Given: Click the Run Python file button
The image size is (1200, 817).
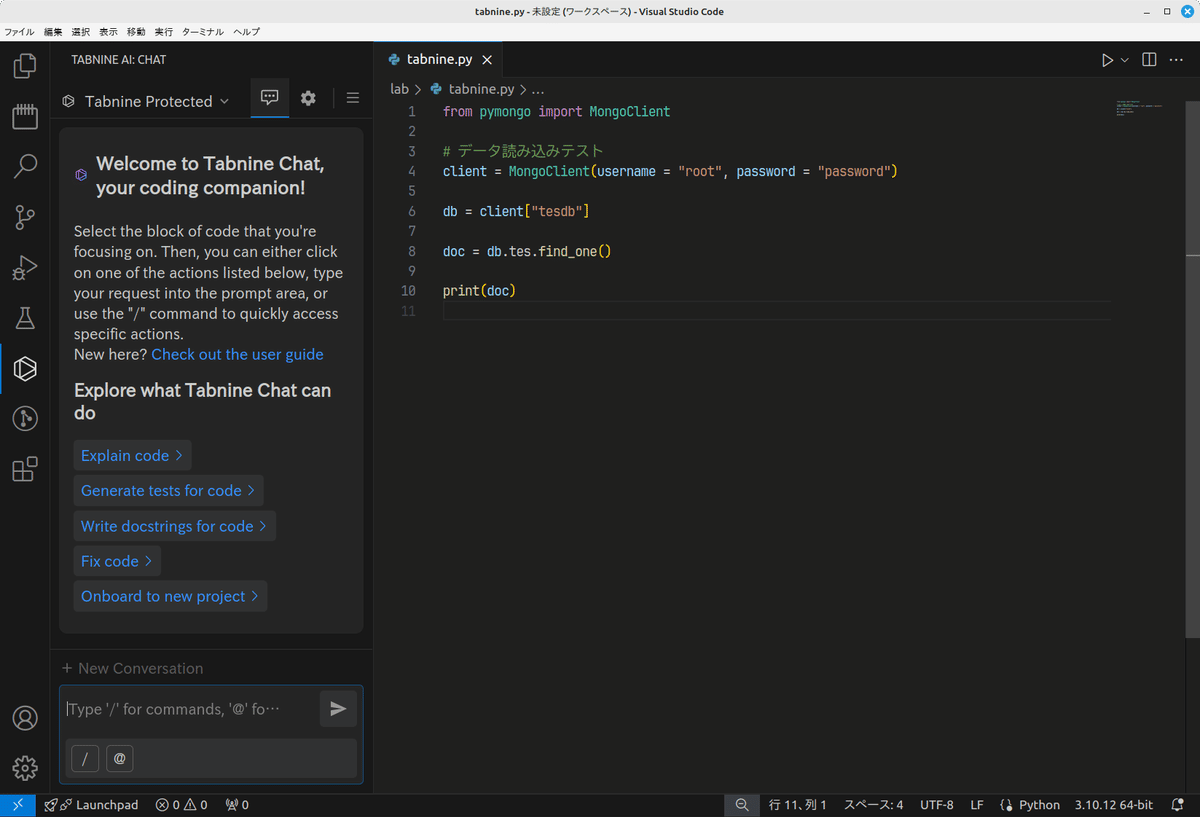Looking at the screenshot, I should click(1106, 59).
